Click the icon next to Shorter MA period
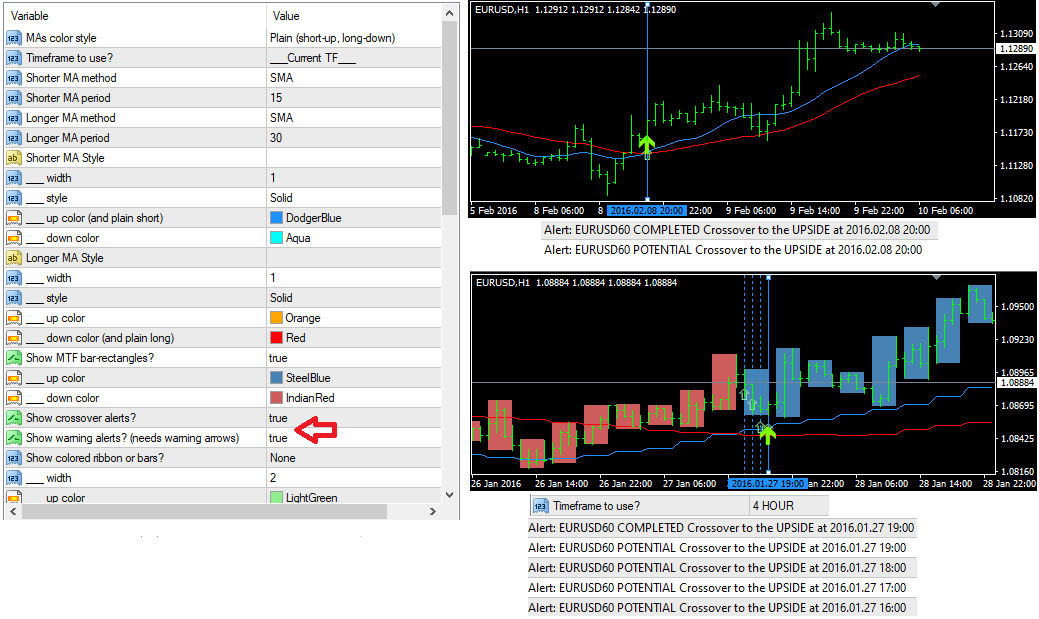 (x=13, y=98)
